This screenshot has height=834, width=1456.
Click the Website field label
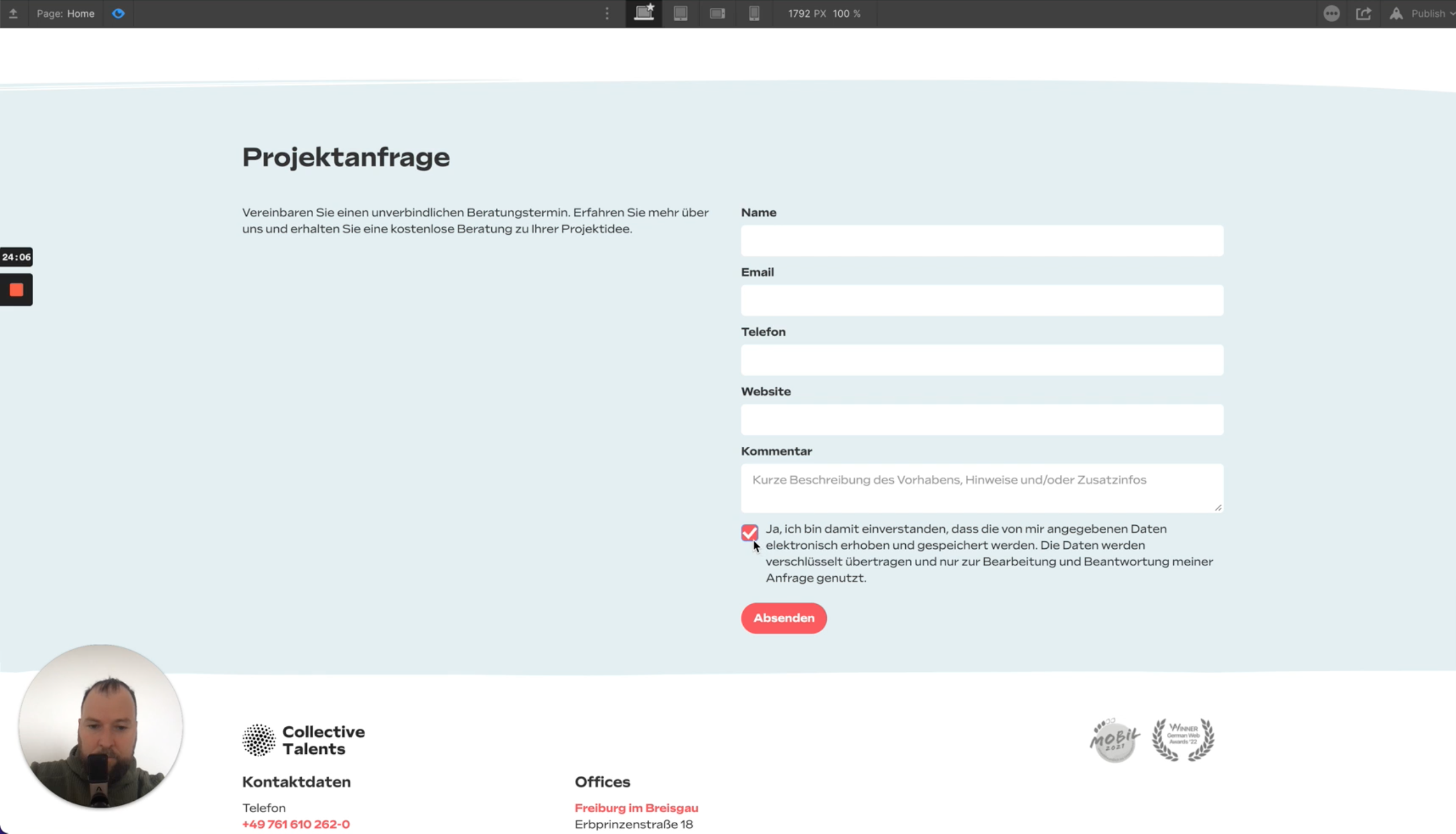click(x=766, y=391)
